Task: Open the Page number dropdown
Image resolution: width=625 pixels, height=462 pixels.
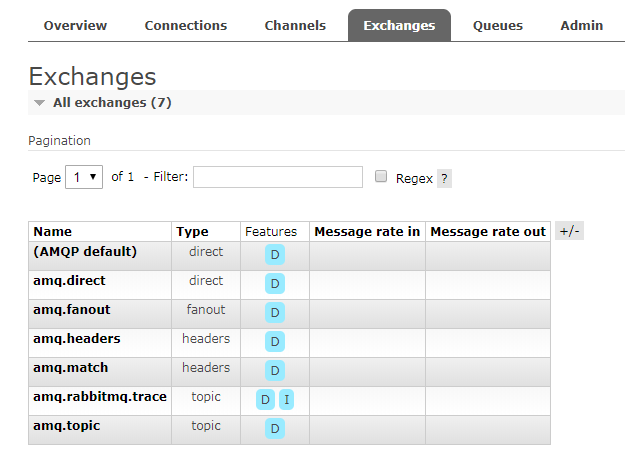Action: (83, 177)
